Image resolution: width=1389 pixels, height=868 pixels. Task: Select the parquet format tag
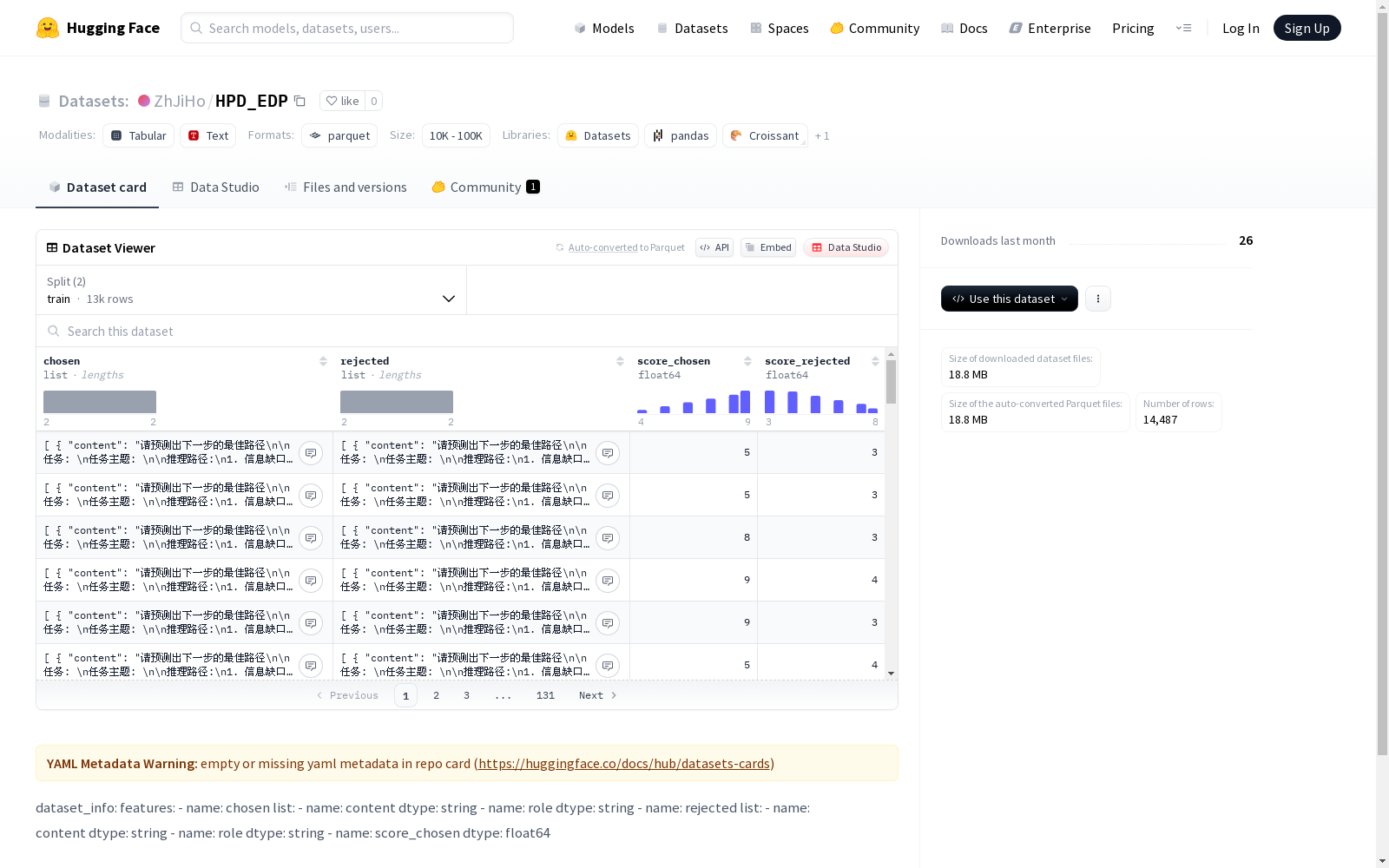click(339, 135)
